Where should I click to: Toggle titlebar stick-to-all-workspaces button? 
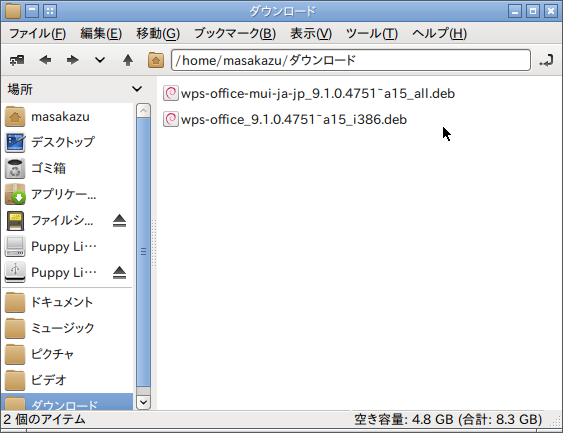(50, 11)
